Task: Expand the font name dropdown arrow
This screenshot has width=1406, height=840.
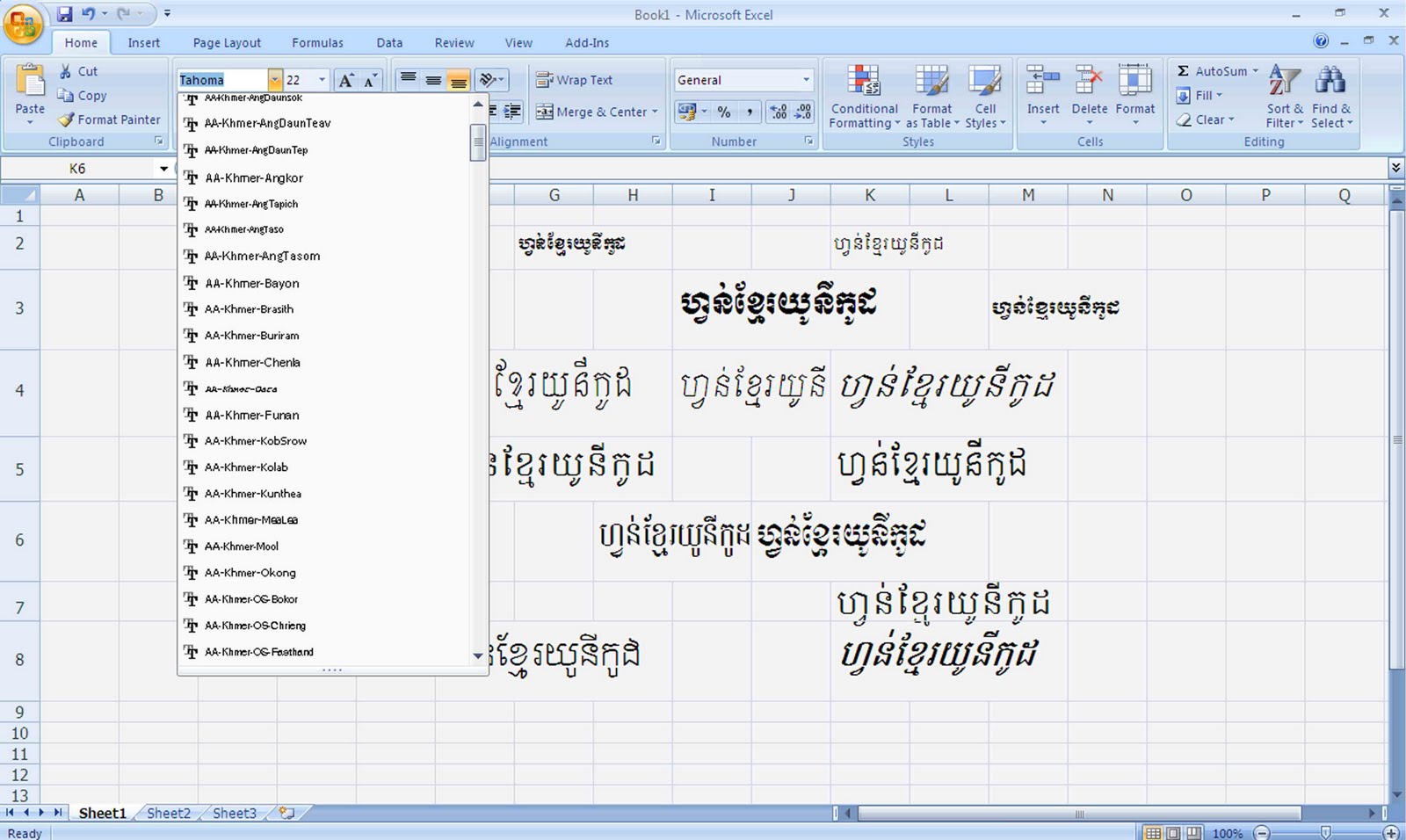Action: pos(275,80)
